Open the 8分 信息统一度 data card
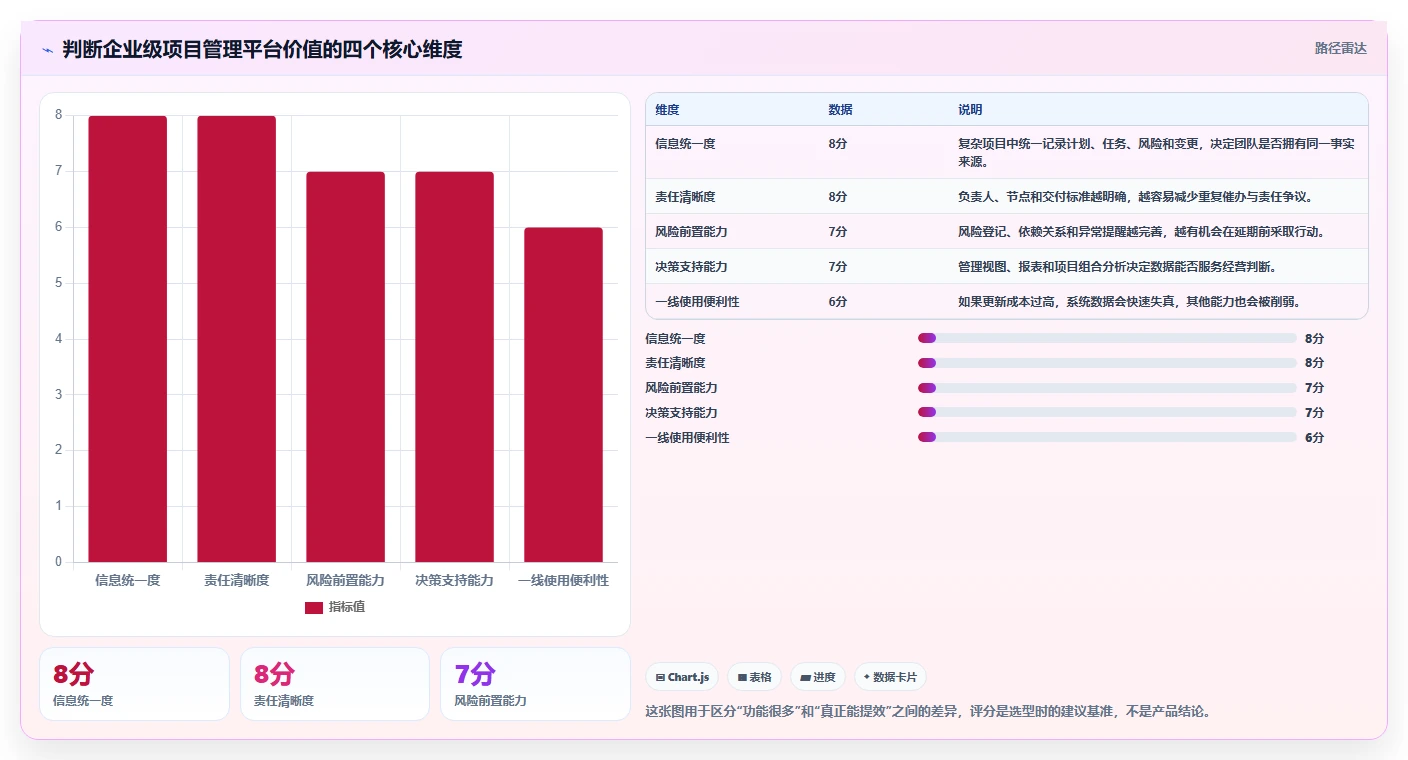 pyautogui.click(x=134, y=684)
